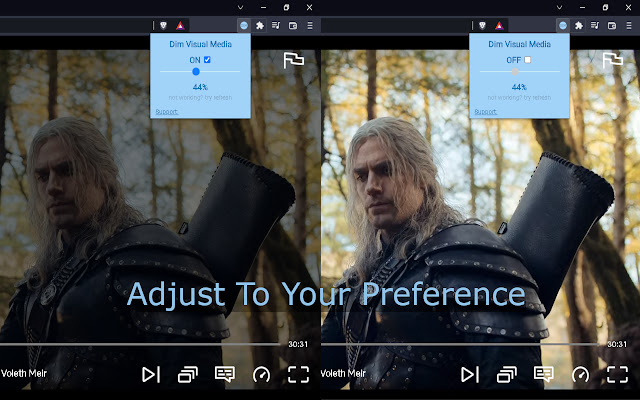Click the flag icon on left video
The height and width of the screenshot is (400, 640).
tap(294, 60)
